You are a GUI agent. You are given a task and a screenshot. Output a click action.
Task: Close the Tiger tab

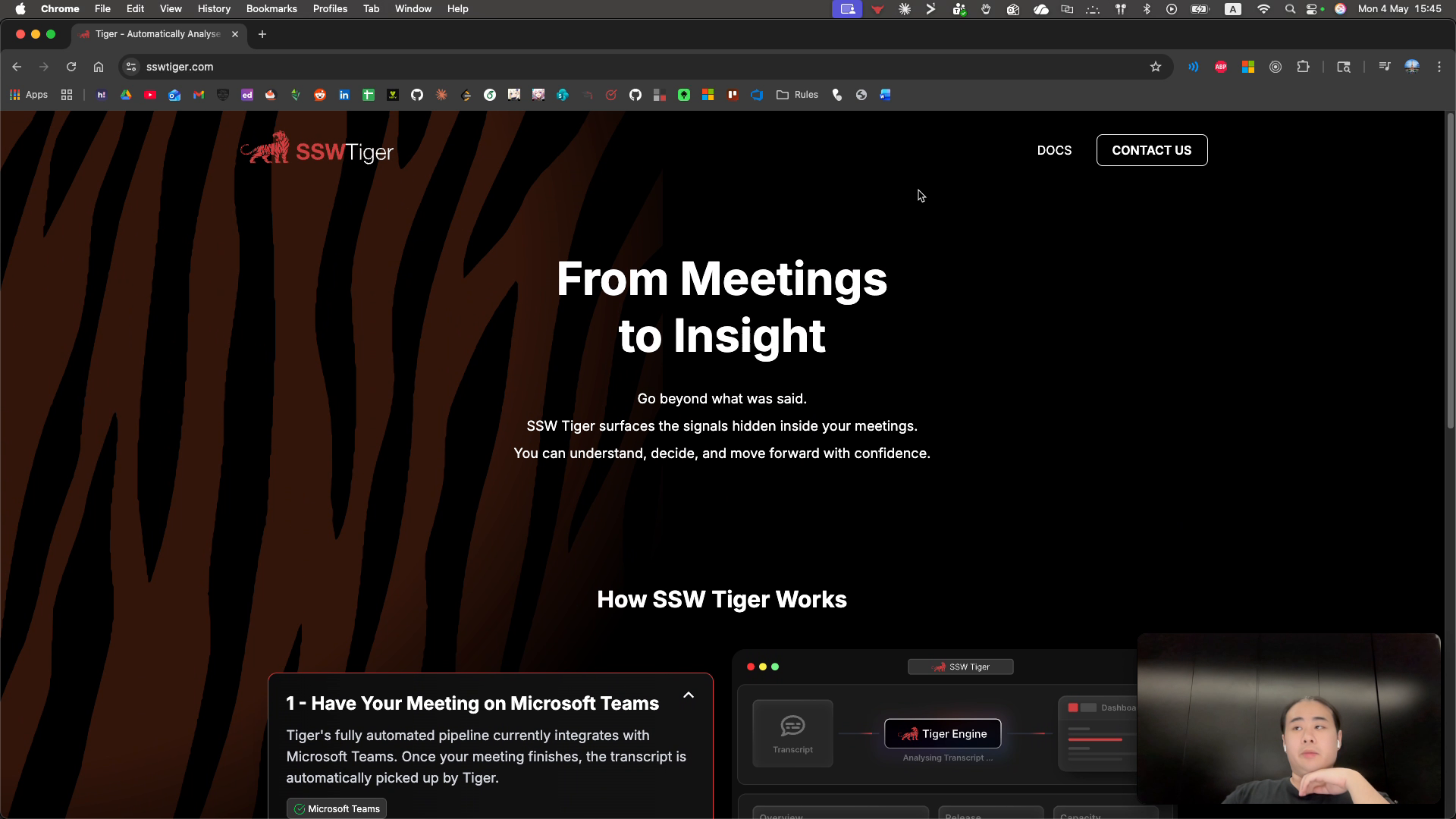(x=235, y=34)
